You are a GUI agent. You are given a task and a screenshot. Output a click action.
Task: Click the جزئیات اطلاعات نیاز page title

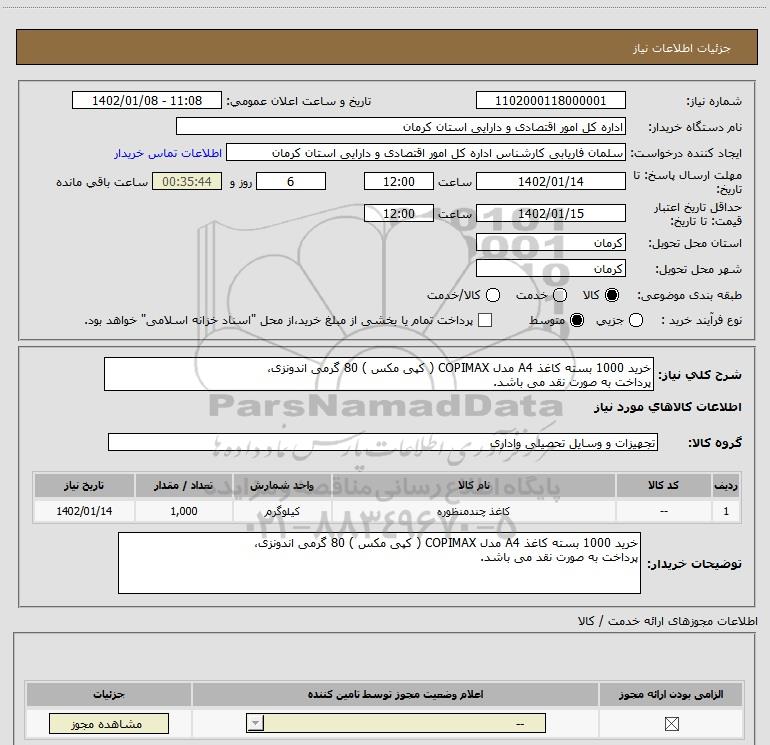click(x=682, y=48)
